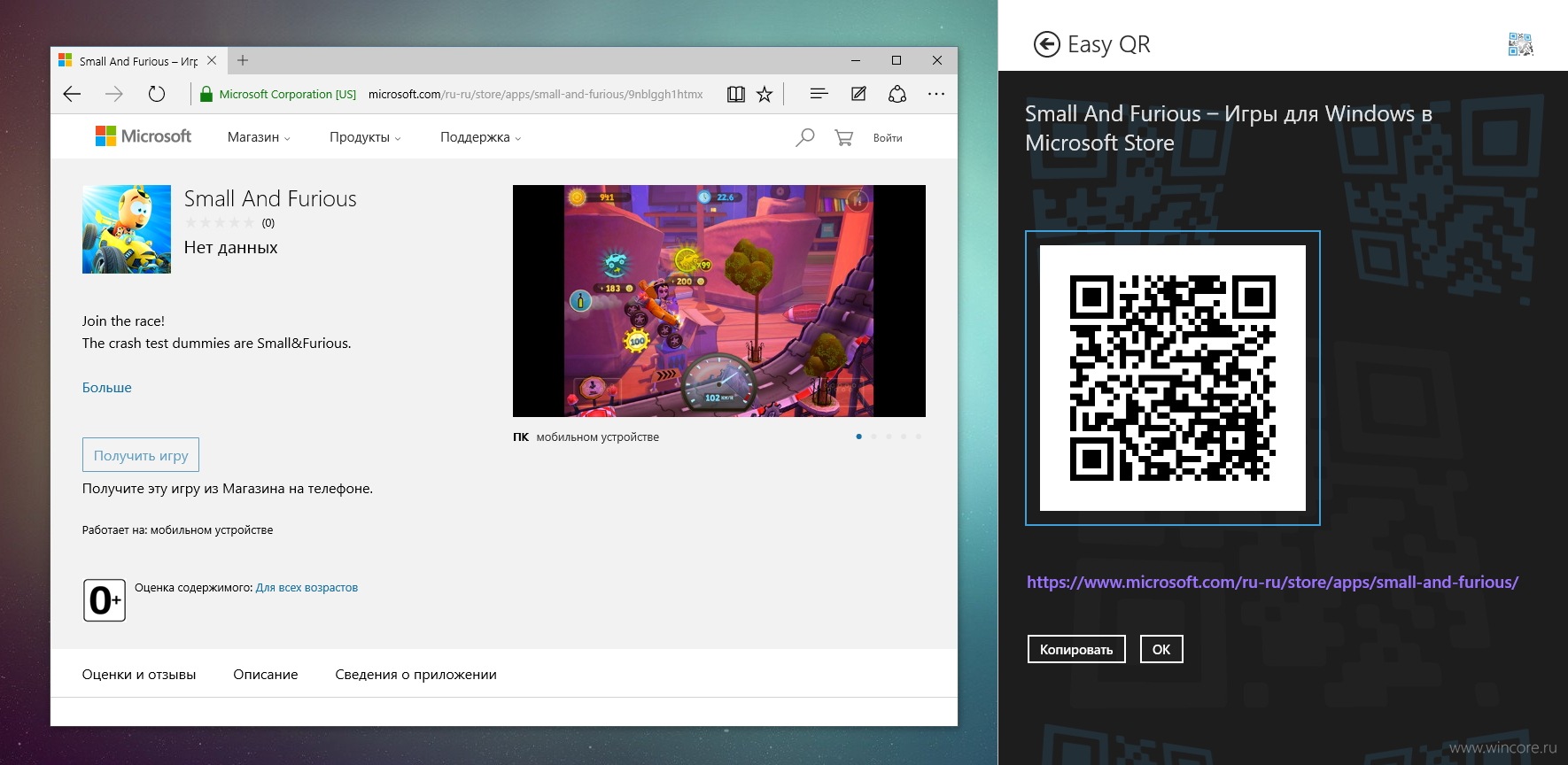This screenshot has width=1568, height=765.
Task: Click the Получить игру button
Action: point(141,455)
